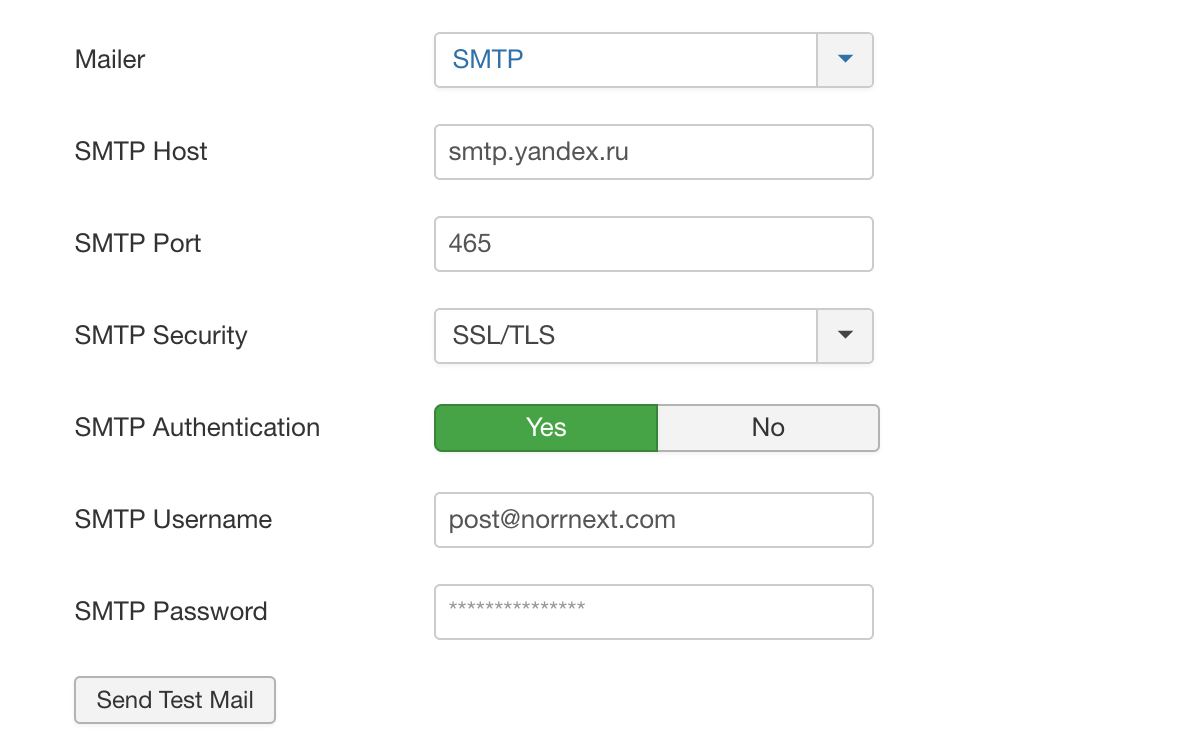1180x754 pixels.
Task: Click the SMTP Port label text
Action: tap(138, 244)
